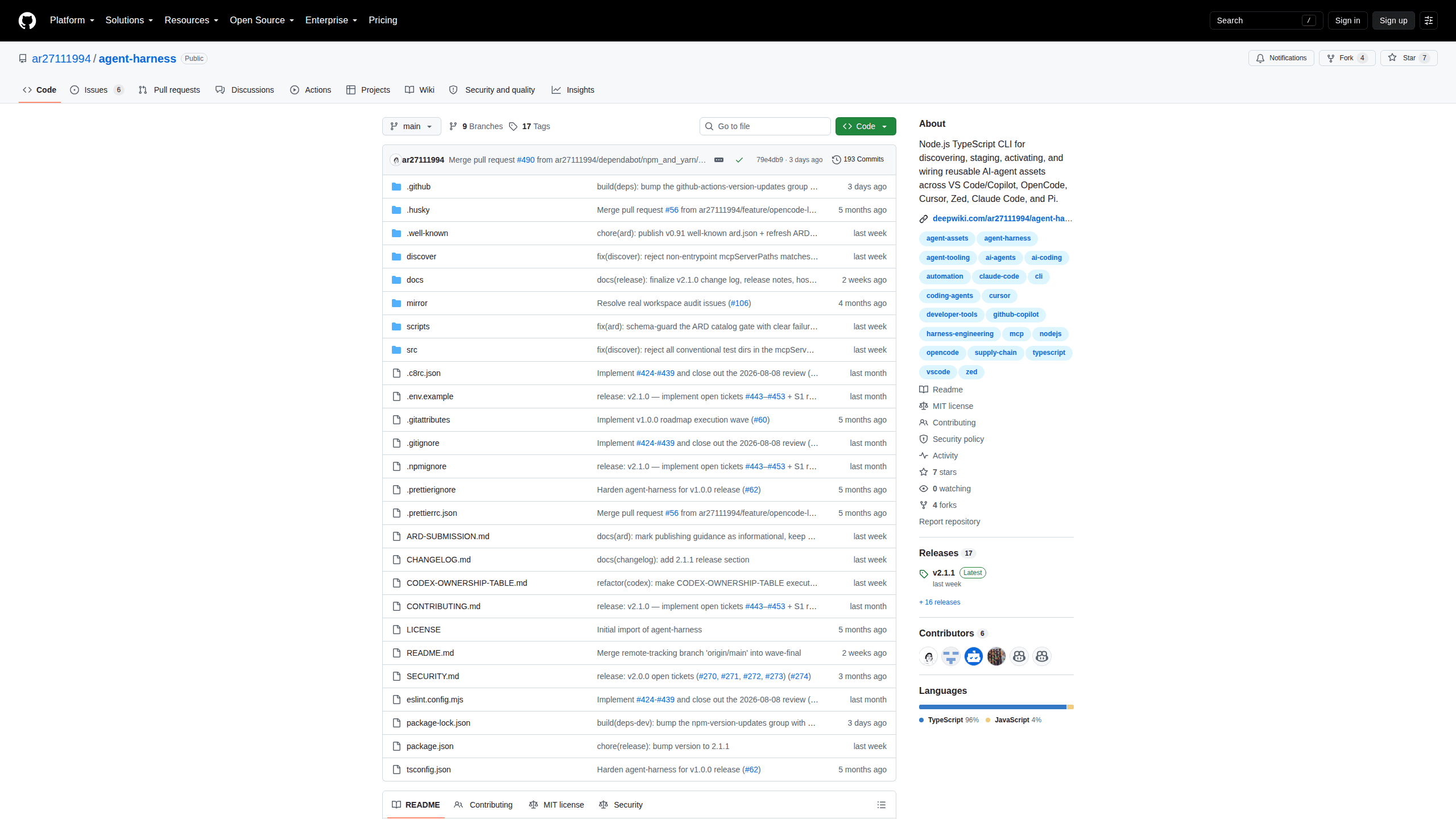Click the commit author avatar for ar27111994
Image resolution: width=1456 pixels, height=819 pixels.
coord(396,160)
